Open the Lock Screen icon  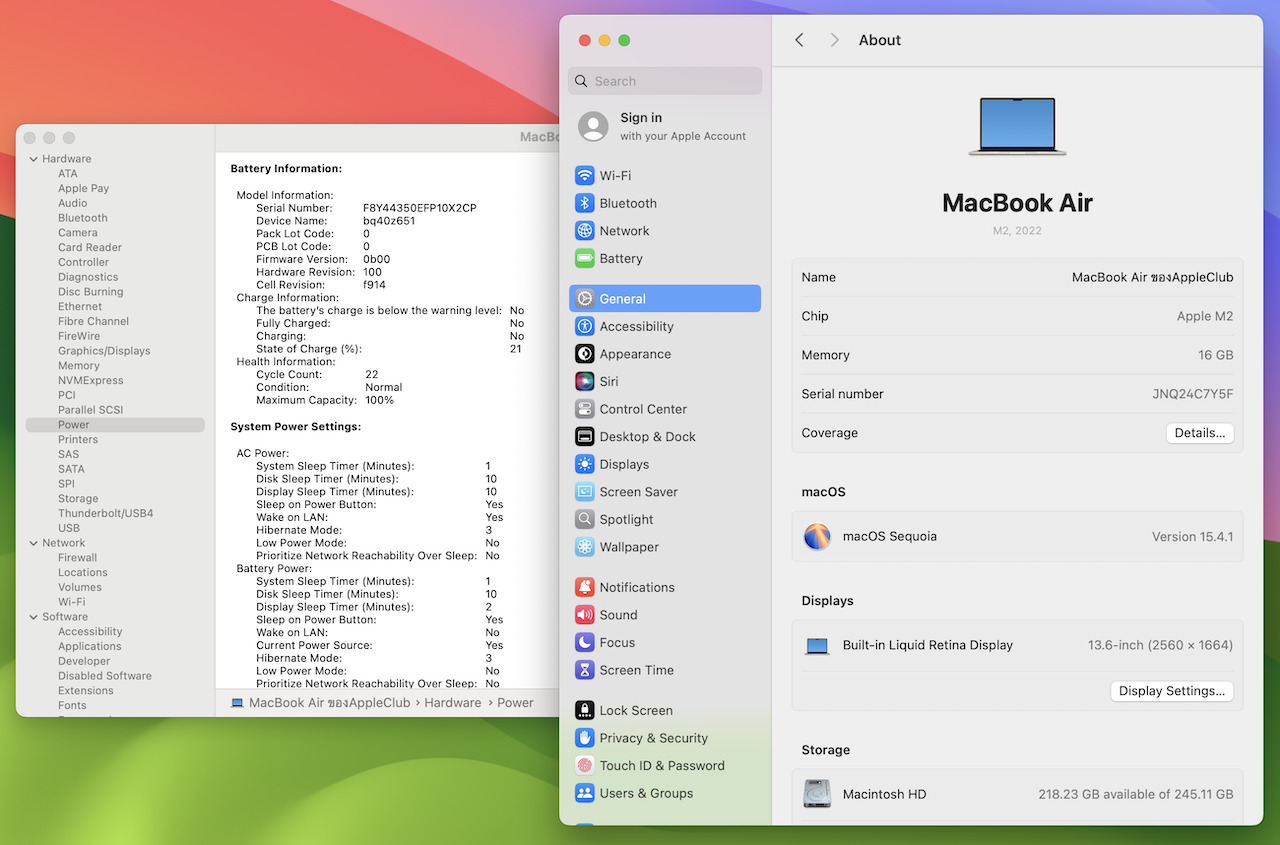click(x=585, y=710)
